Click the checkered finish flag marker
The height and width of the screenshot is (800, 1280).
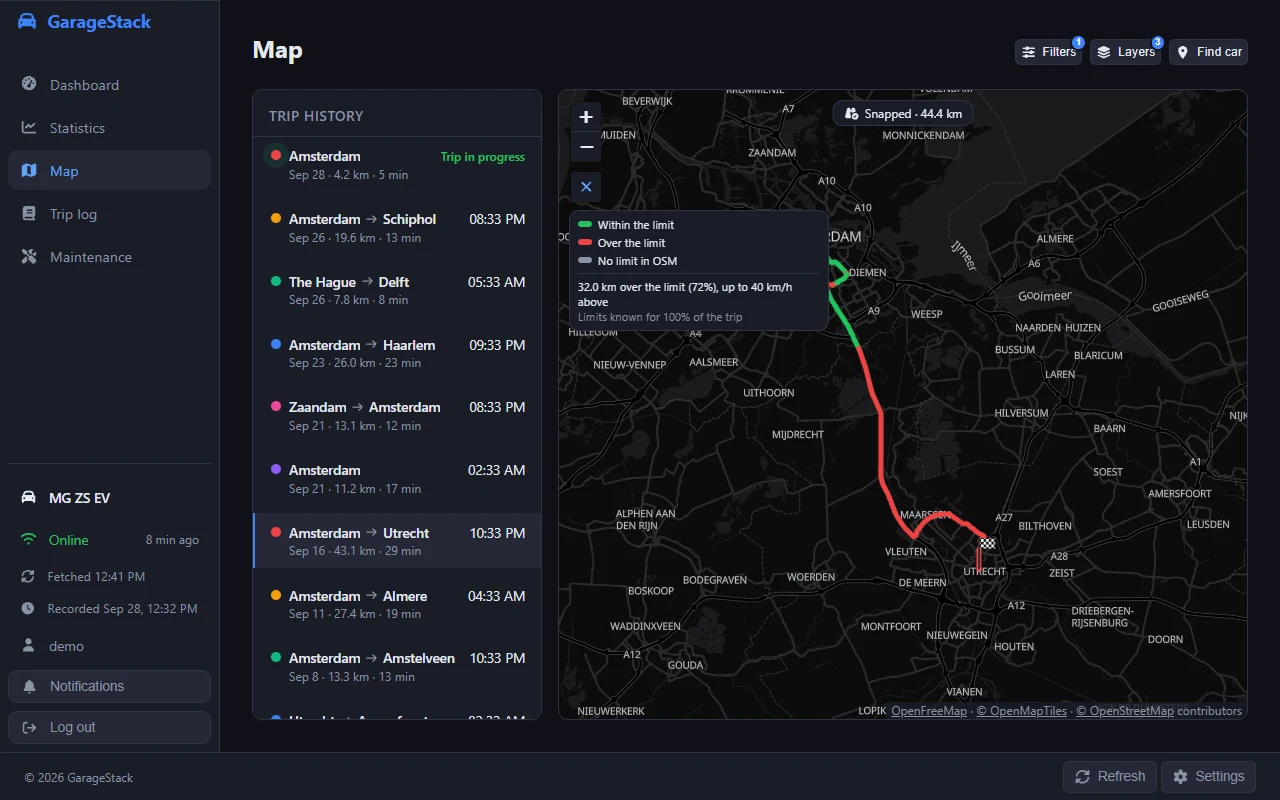tap(987, 543)
